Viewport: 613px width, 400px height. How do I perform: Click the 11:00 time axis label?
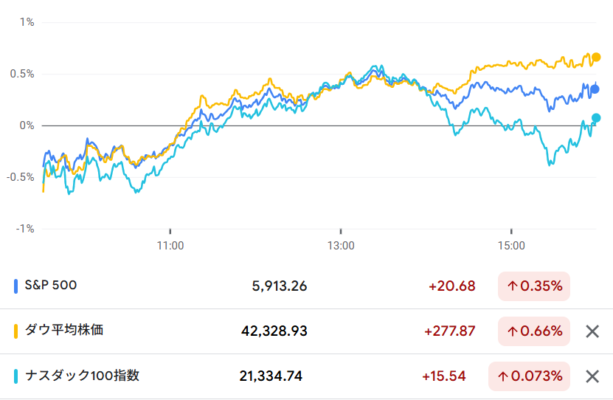pyautogui.click(x=170, y=244)
